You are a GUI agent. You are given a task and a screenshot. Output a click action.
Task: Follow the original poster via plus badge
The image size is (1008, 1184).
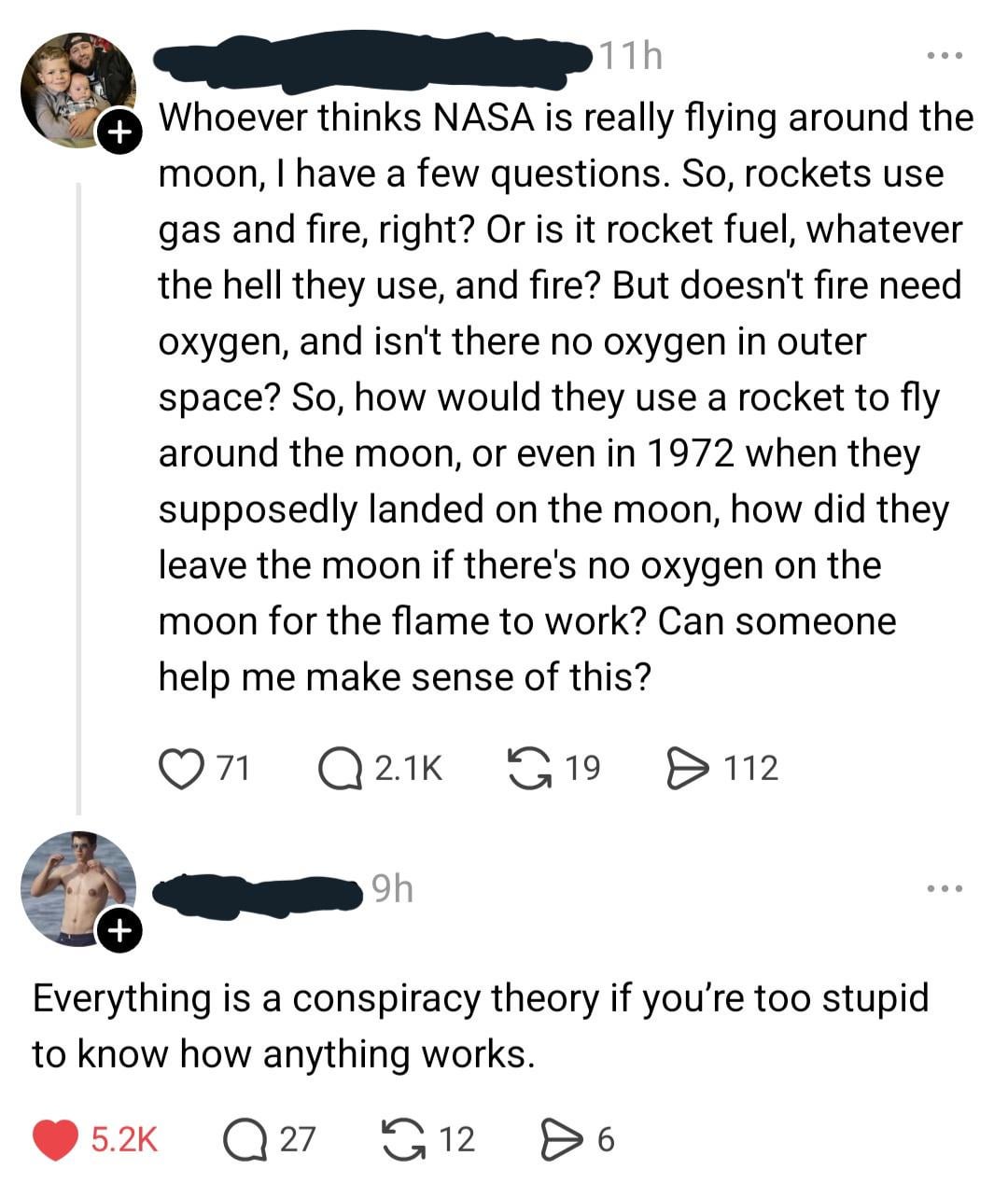click(116, 132)
